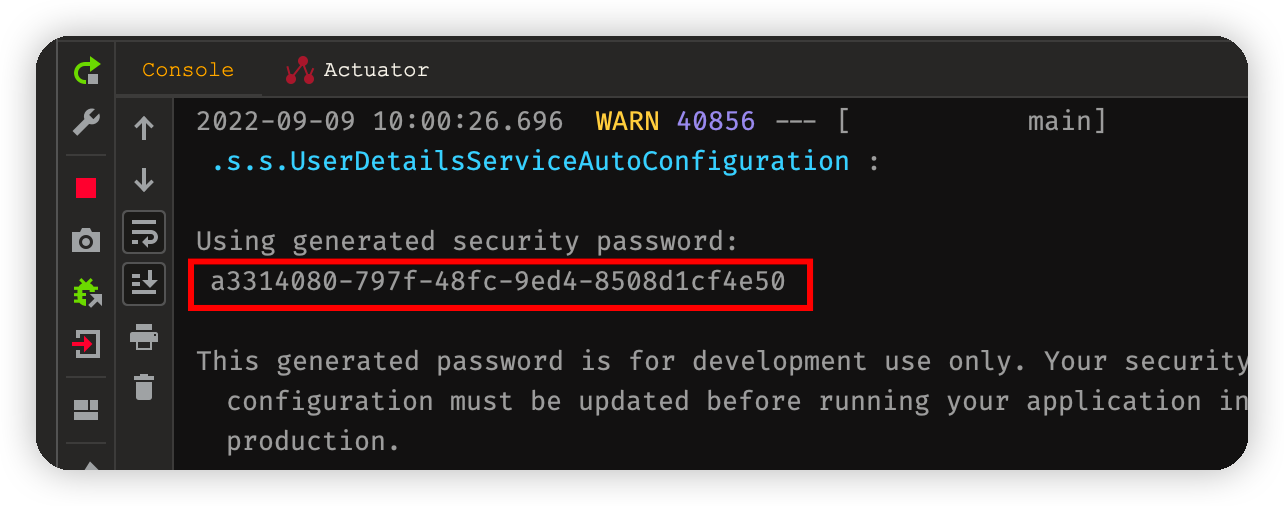Click the WARN log level label
1284x506 pixels.
point(627,122)
